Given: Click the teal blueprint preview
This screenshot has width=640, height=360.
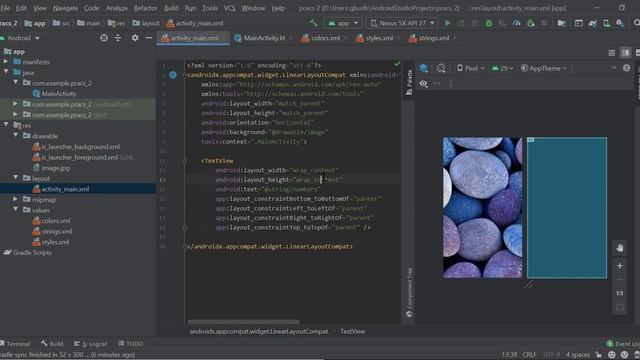Looking at the screenshot, I should (x=567, y=208).
